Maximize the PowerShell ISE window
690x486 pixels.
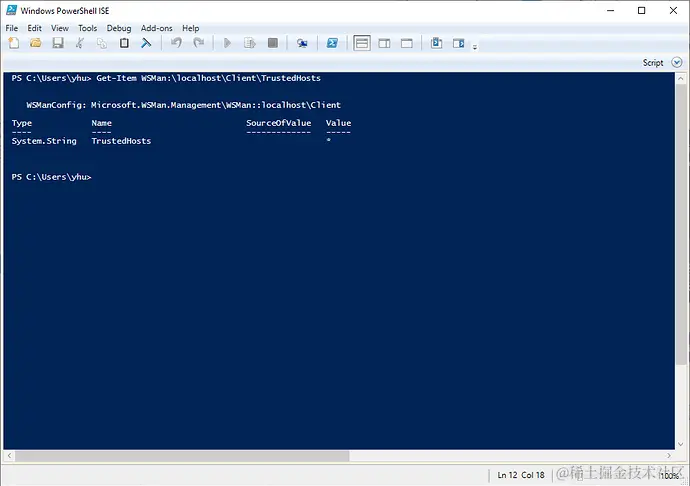point(642,10)
